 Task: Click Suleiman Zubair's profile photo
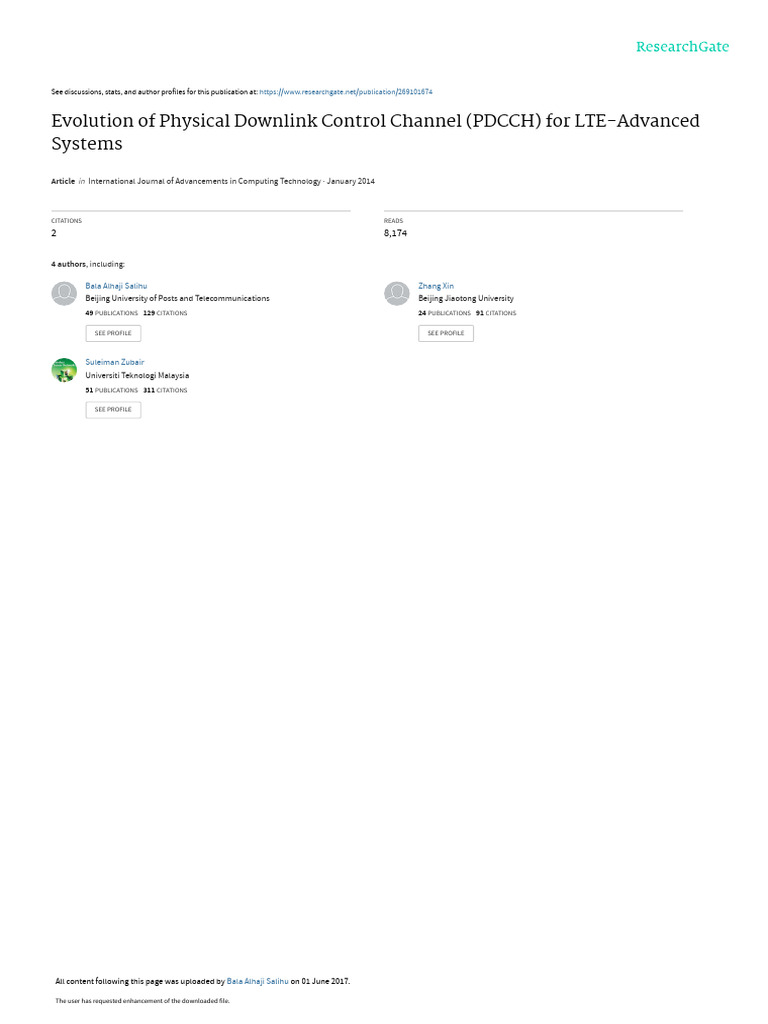tap(64, 370)
